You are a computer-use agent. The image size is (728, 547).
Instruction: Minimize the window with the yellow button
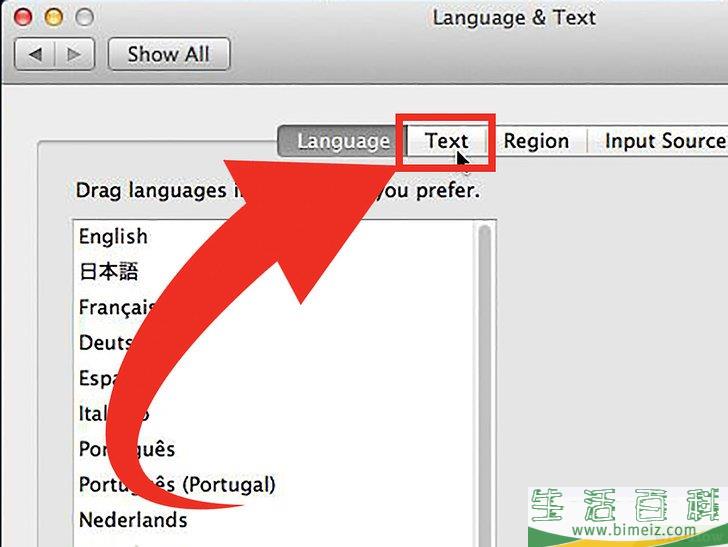53,17
